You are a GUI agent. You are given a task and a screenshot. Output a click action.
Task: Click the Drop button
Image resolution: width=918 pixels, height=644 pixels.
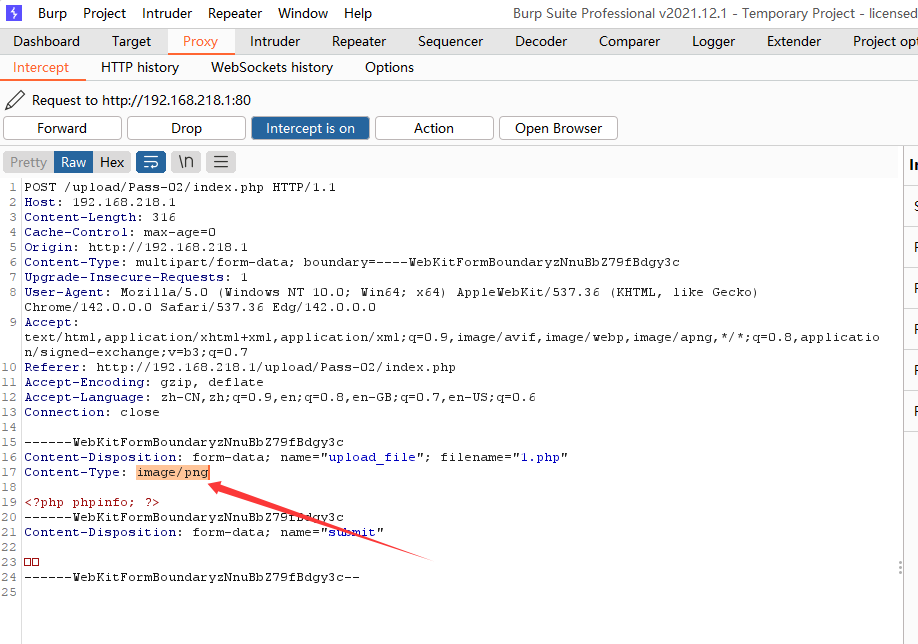pos(186,128)
